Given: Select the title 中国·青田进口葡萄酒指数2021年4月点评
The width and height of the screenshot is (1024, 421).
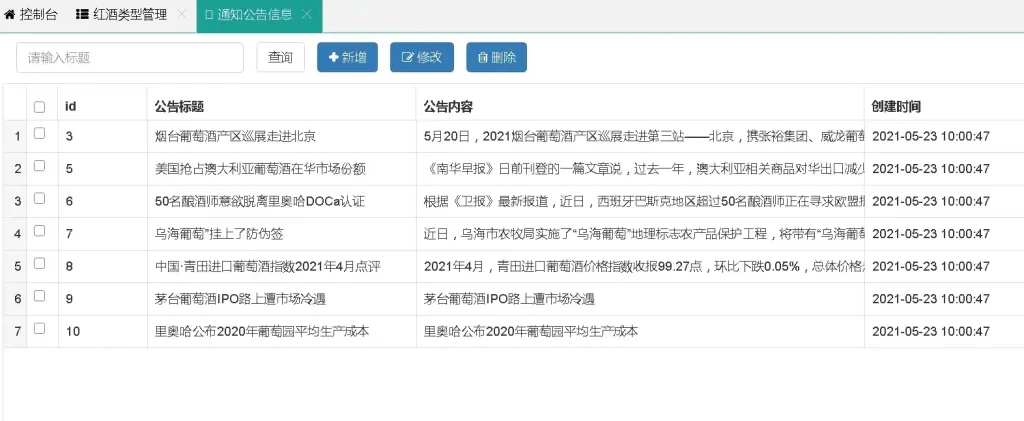Looking at the screenshot, I should (x=268, y=266).
